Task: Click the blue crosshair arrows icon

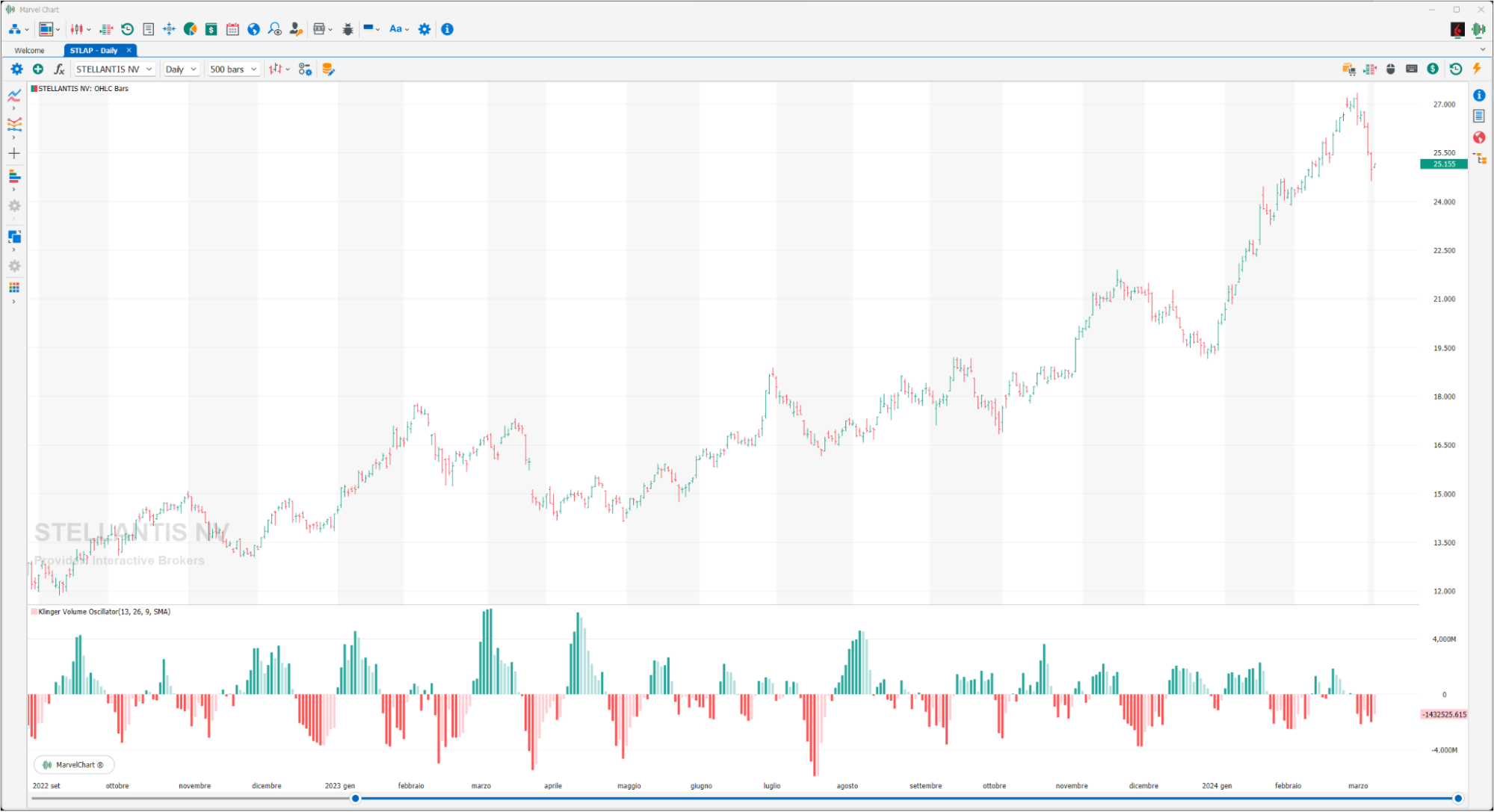Action: click(170, 29)
